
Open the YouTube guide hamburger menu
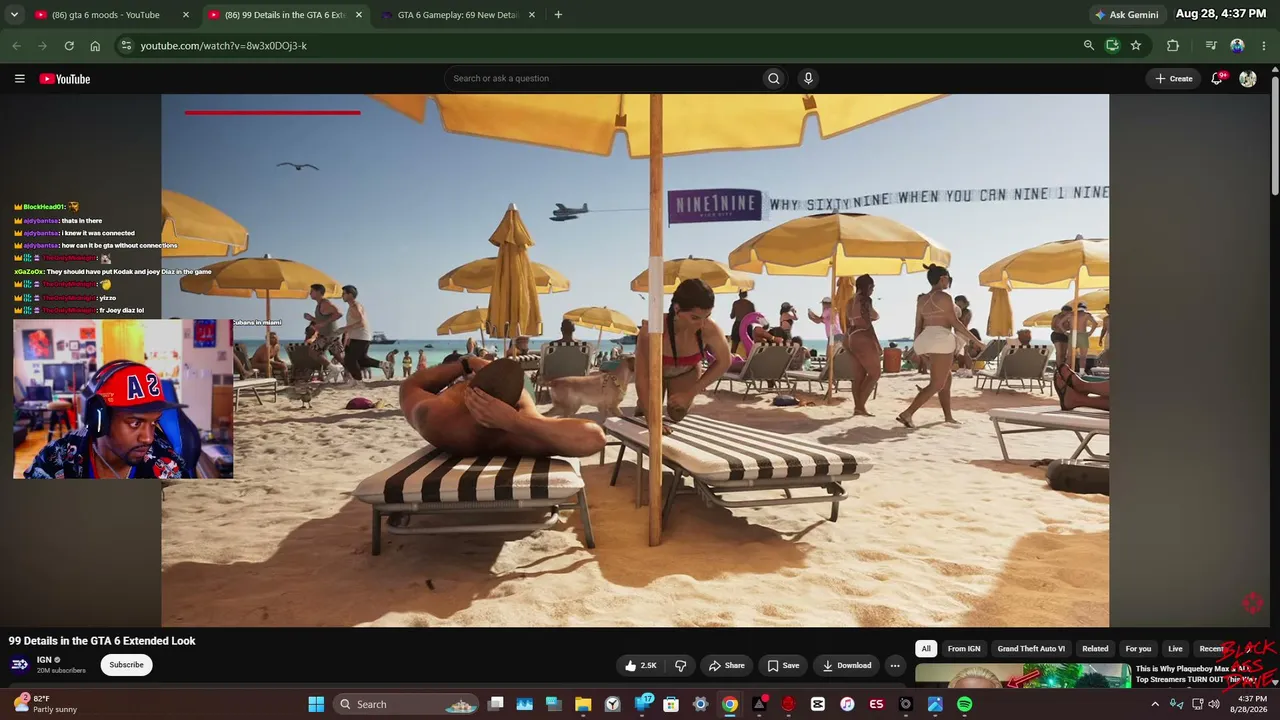[x=19, y=79]
